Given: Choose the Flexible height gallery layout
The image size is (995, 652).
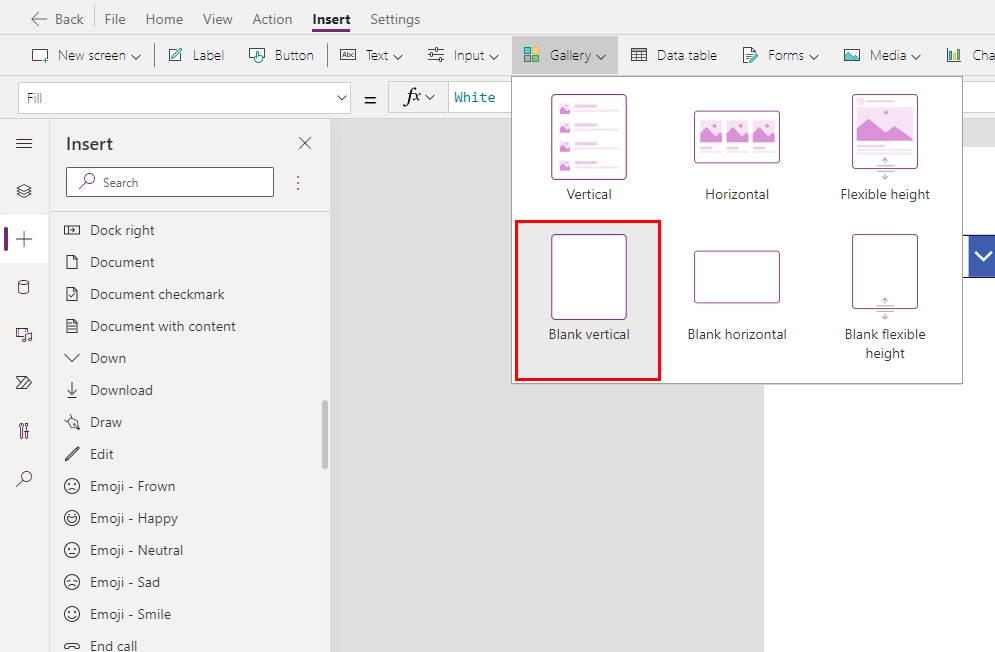Looking at the screenshot, I should (885, 147).
